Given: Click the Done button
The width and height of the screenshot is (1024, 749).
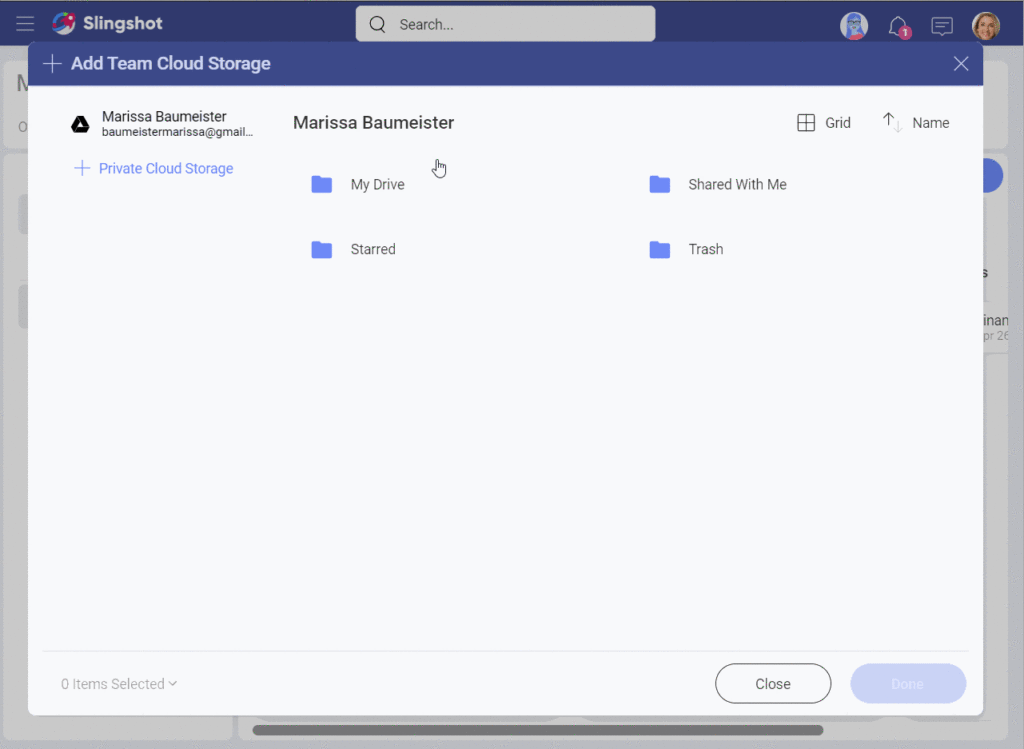Looking at the screenshot, I should pos(908,684).
